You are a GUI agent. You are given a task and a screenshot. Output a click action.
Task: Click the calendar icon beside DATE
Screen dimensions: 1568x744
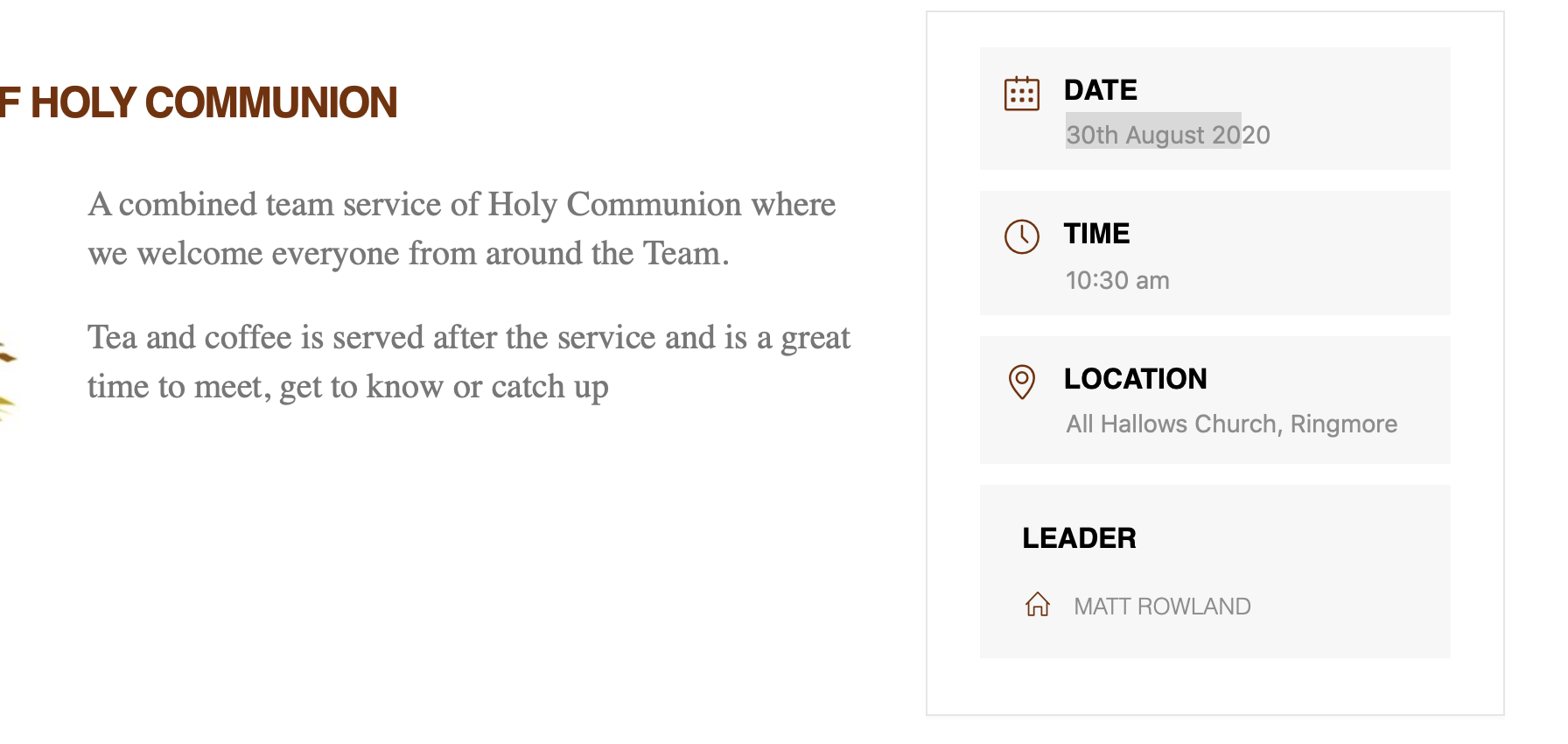point(1021,94)
